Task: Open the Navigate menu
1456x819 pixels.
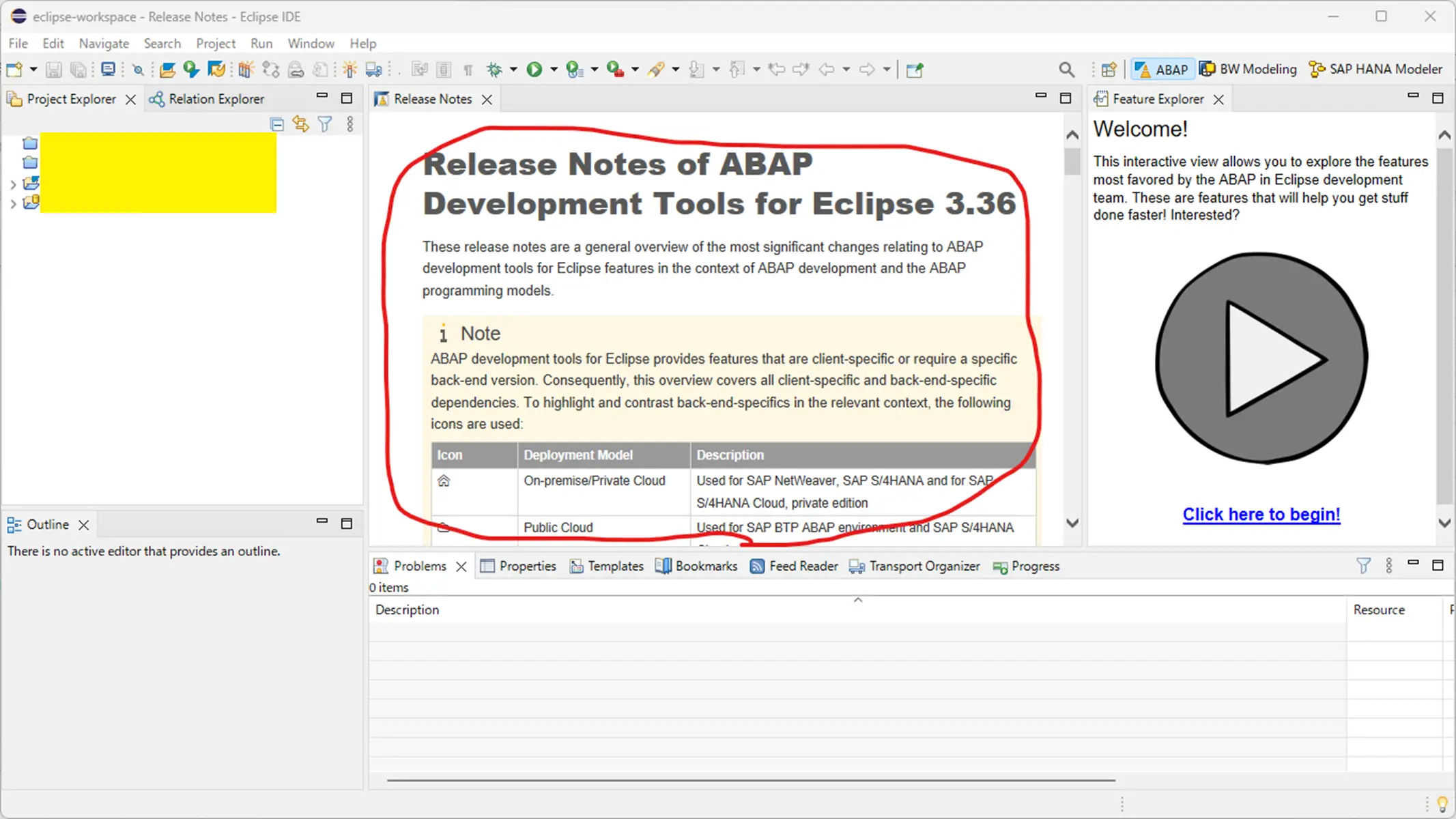Action: coord(104,43)
